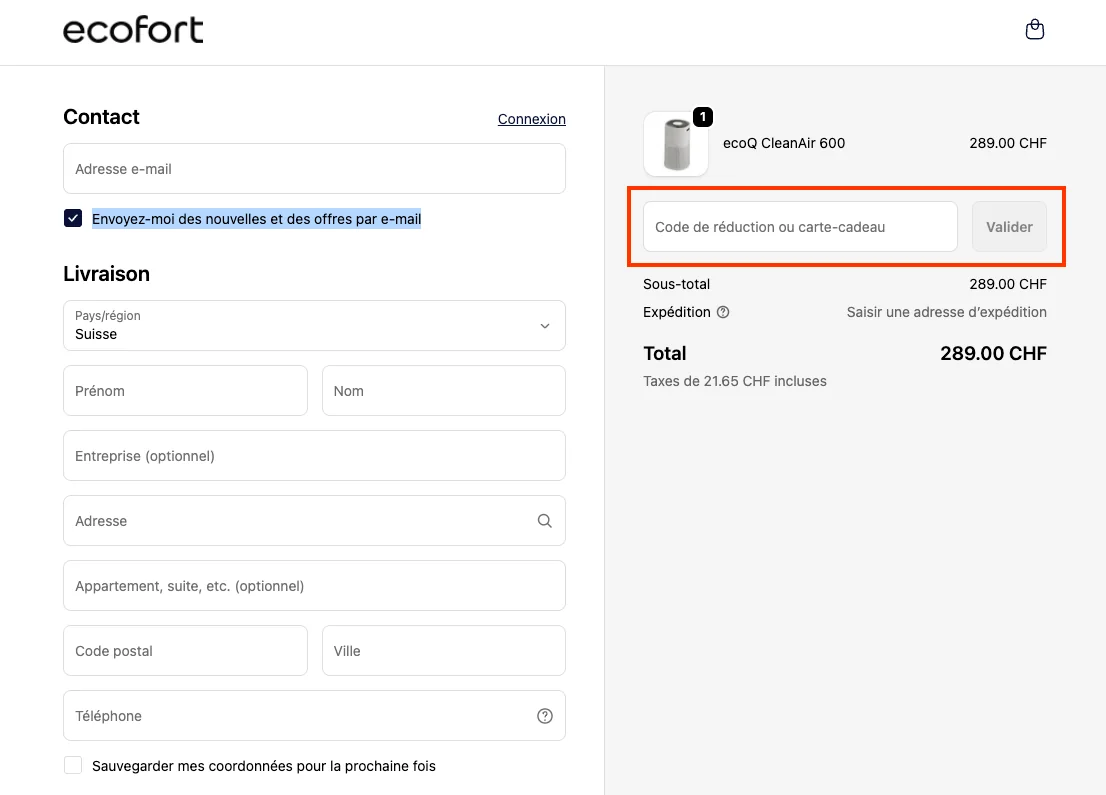Select the Entreprise (optionnel) field

(314, 456)
